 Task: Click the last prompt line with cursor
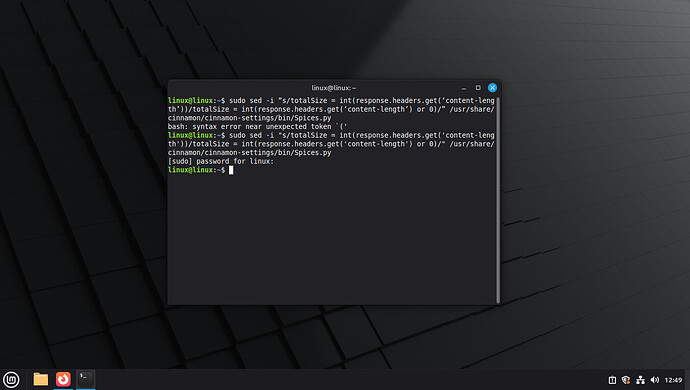pos(201,170)
